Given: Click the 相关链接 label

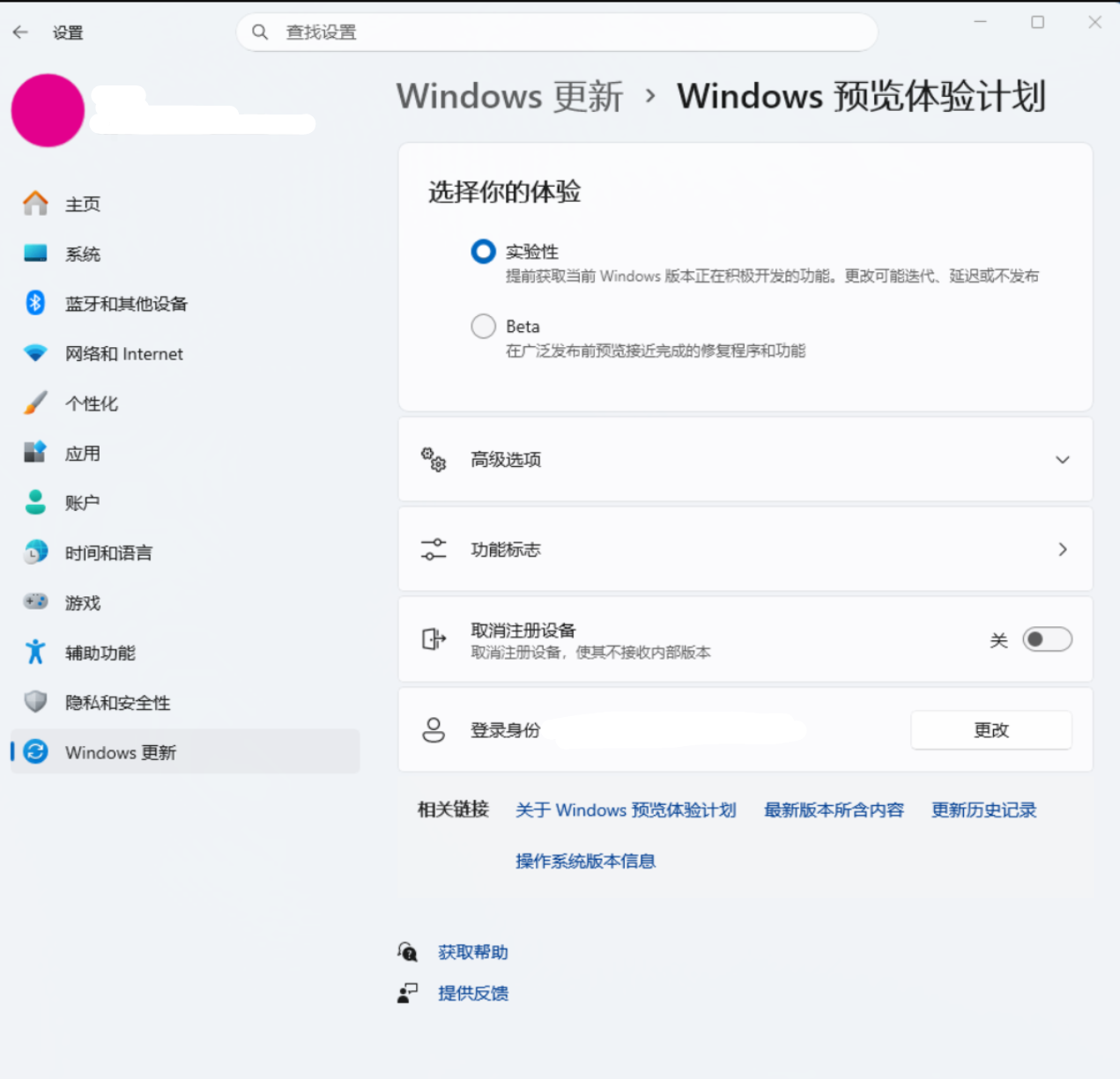Looking at the screenshot, I should pyautogui.click(x=453, y=809).
